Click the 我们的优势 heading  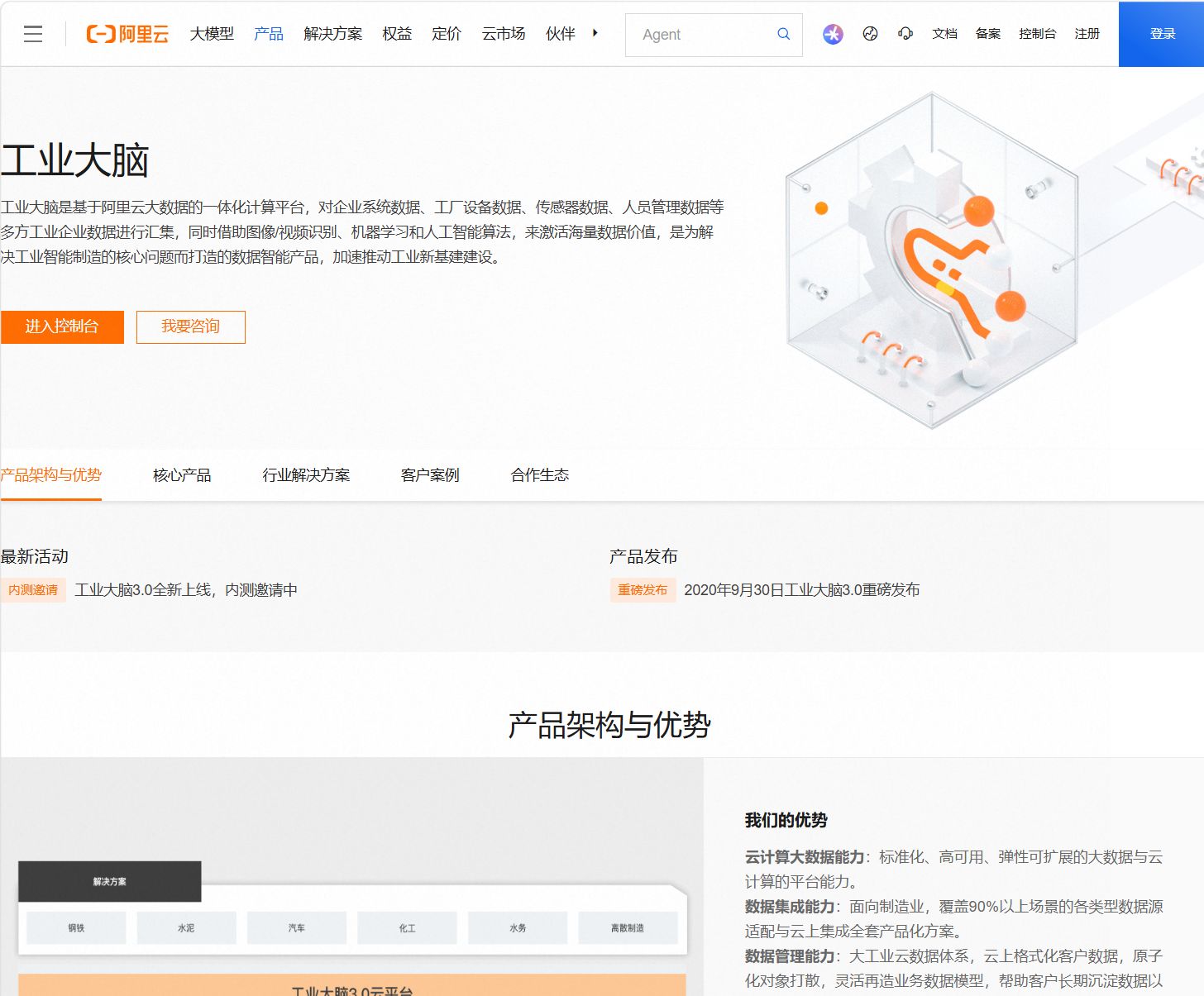click(x=786, y=820)
